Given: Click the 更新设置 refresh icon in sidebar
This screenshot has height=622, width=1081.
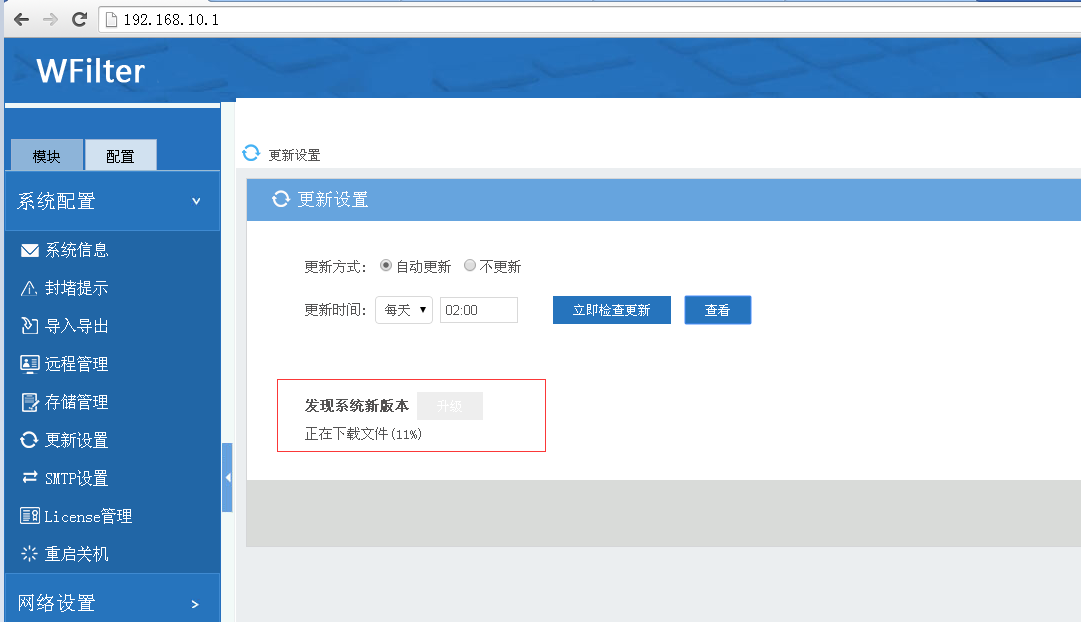Looking at the screenshot, I should pos(30,440).
